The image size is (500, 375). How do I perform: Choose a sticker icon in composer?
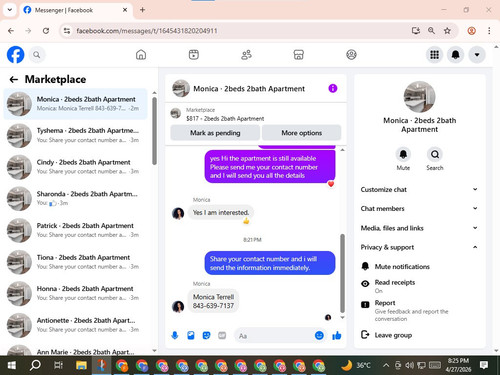[x=206, y=335]
